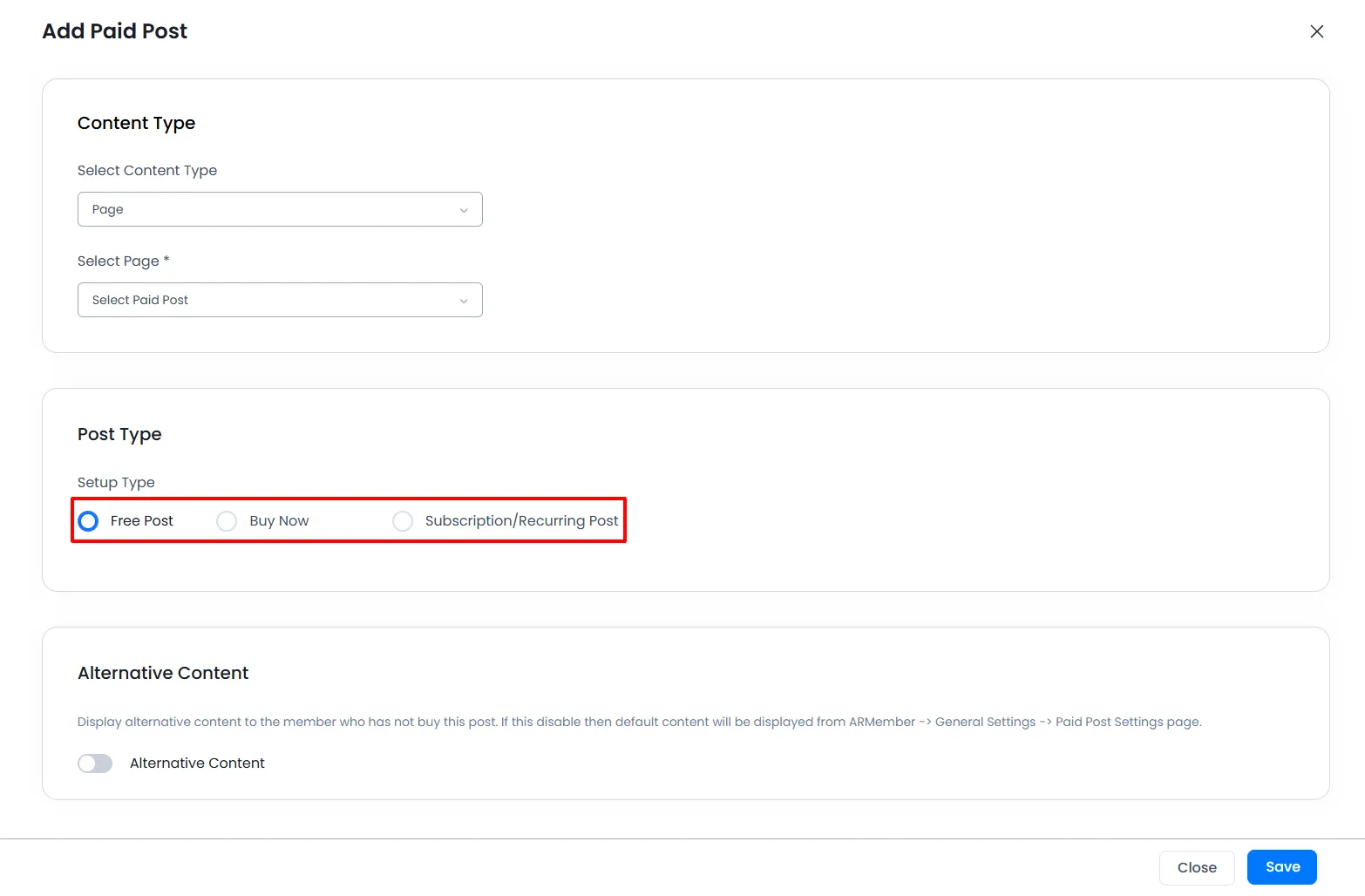1365x896 pixels.
Task: Select the Buy Now post type
Action: pos(227,520)
